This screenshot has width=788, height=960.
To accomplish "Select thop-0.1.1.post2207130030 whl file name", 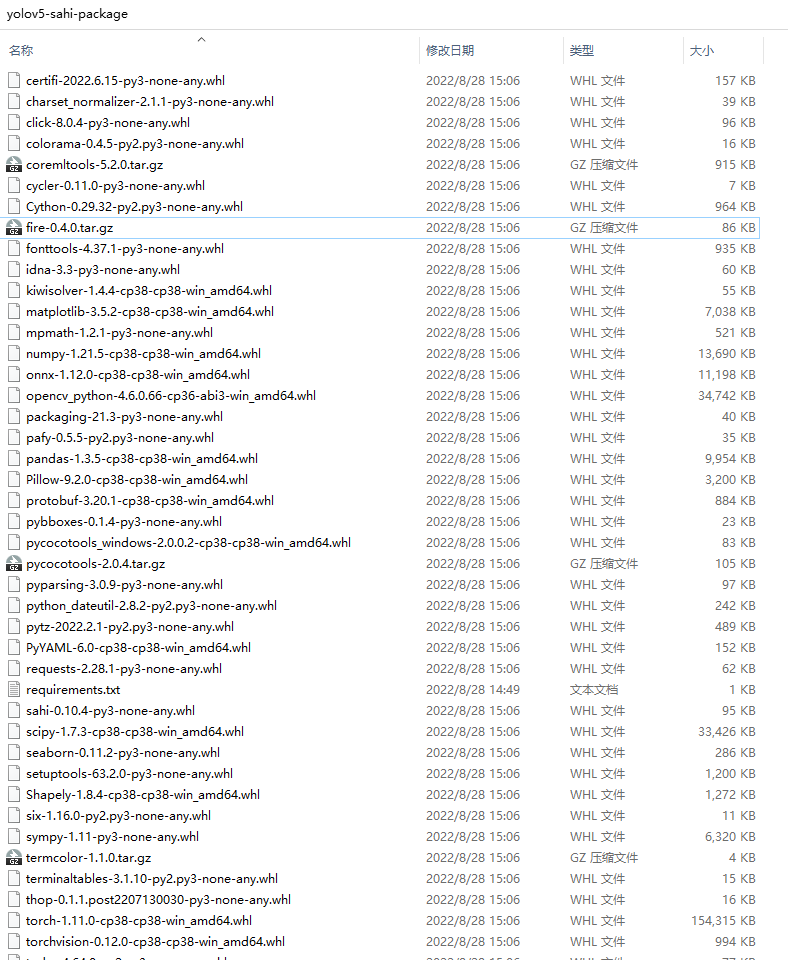I will [158, 899].
